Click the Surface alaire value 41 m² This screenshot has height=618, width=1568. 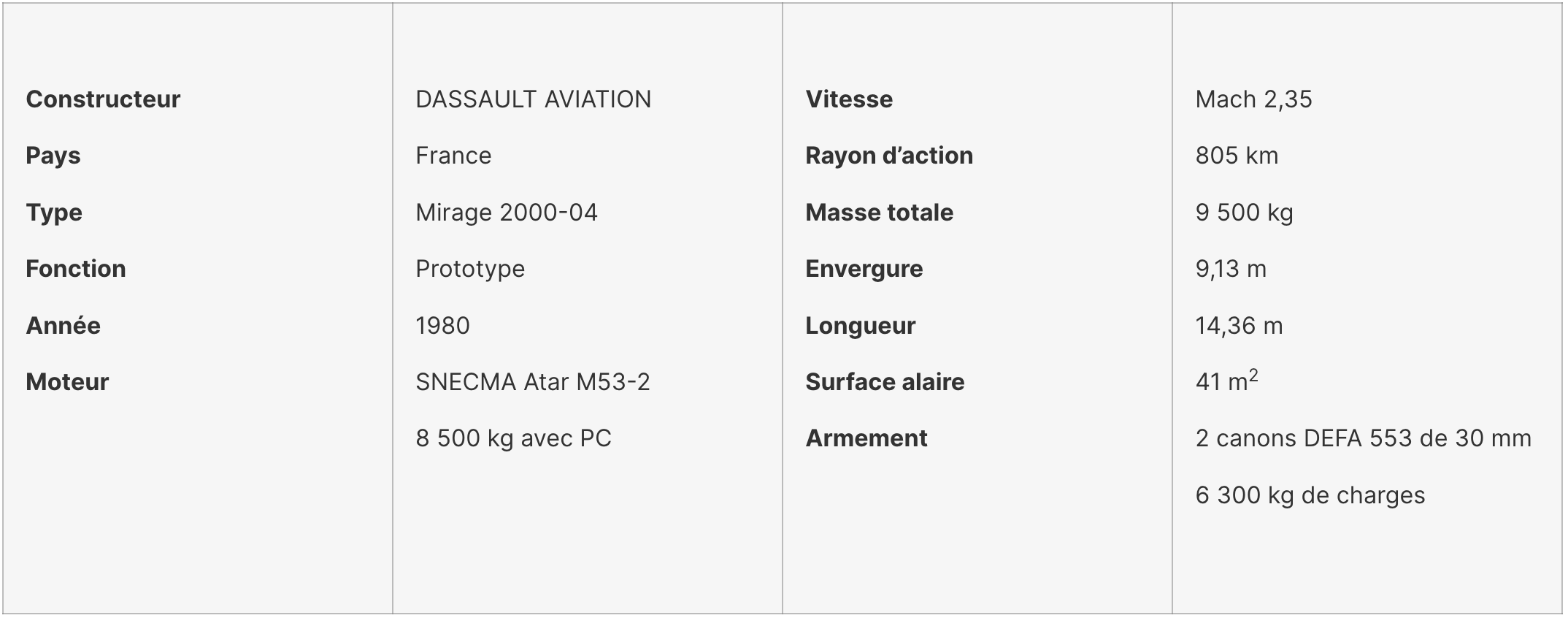pyautogui.click(x=1226, y=381)
